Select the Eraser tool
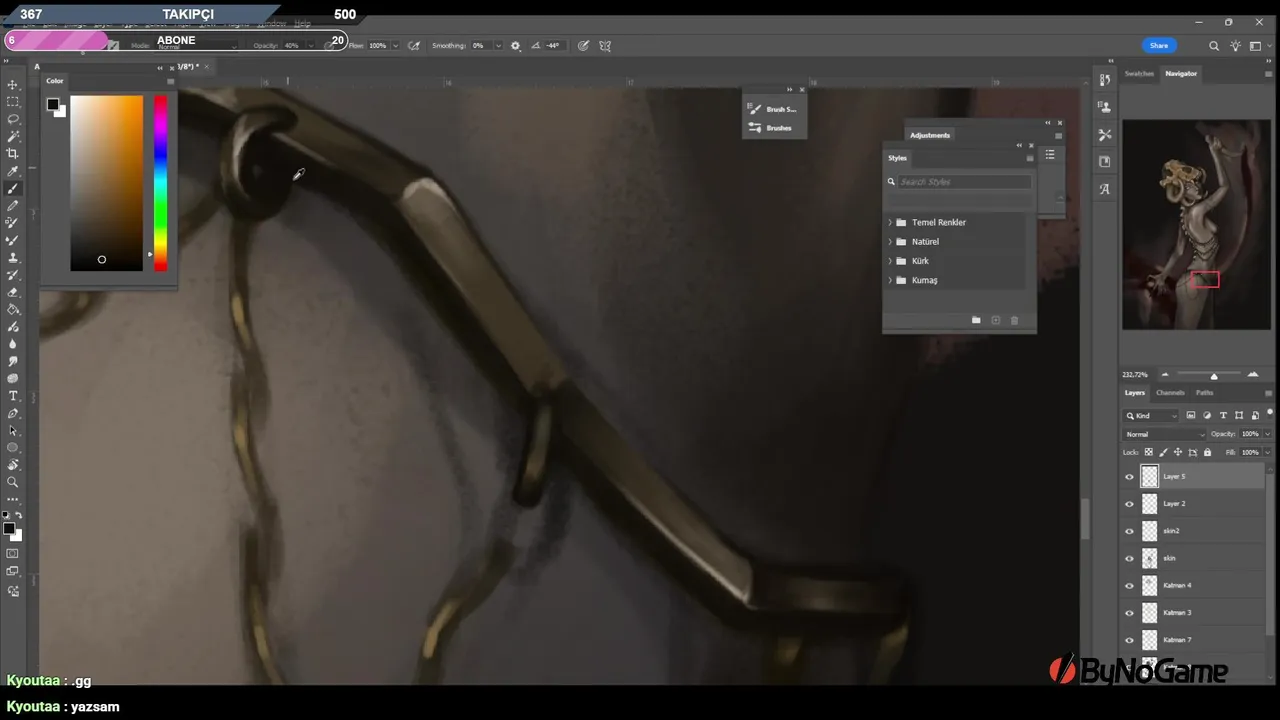The height and width of the screenshot is (720, 1280). pyautogui.click(x=13, y=292)
